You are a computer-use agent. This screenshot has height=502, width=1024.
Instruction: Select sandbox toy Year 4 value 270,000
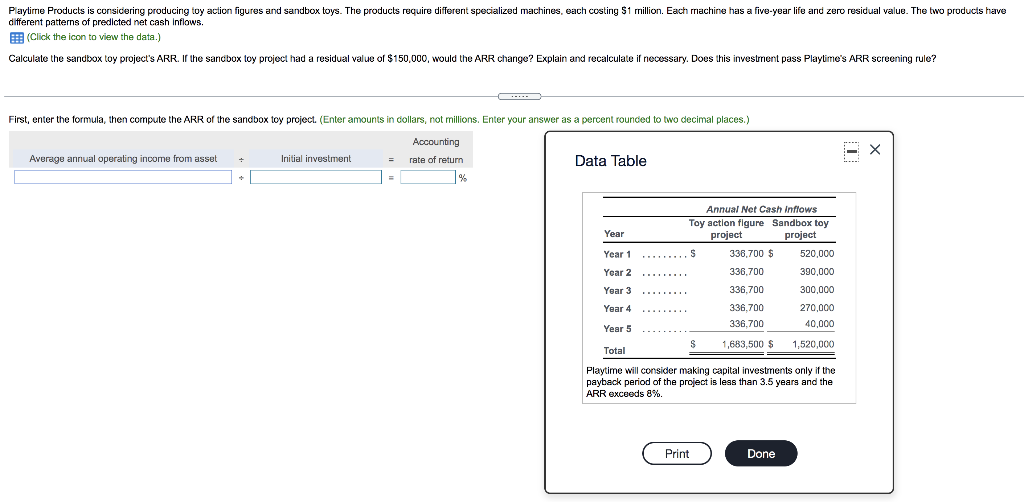(816, 308)
